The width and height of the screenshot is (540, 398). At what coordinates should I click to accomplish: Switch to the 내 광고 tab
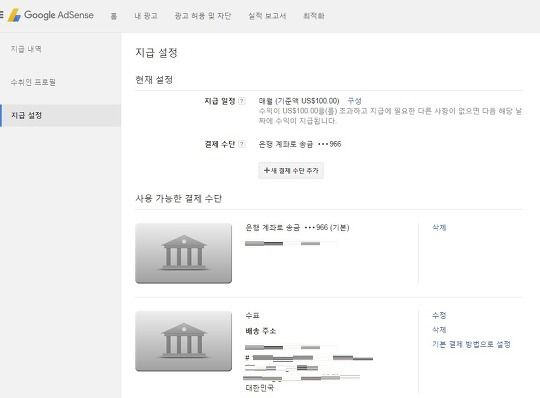pyautogui.click(x=146, y=16)
